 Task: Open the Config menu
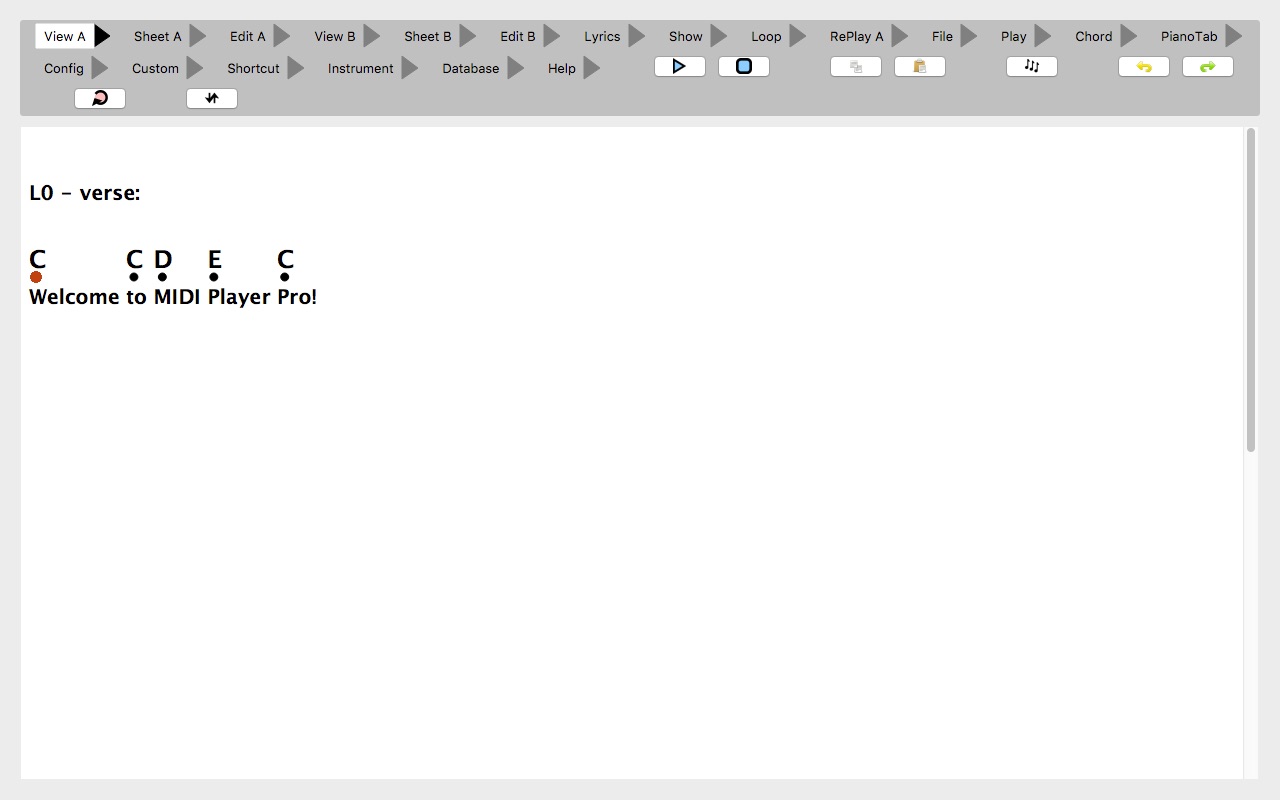64,68
